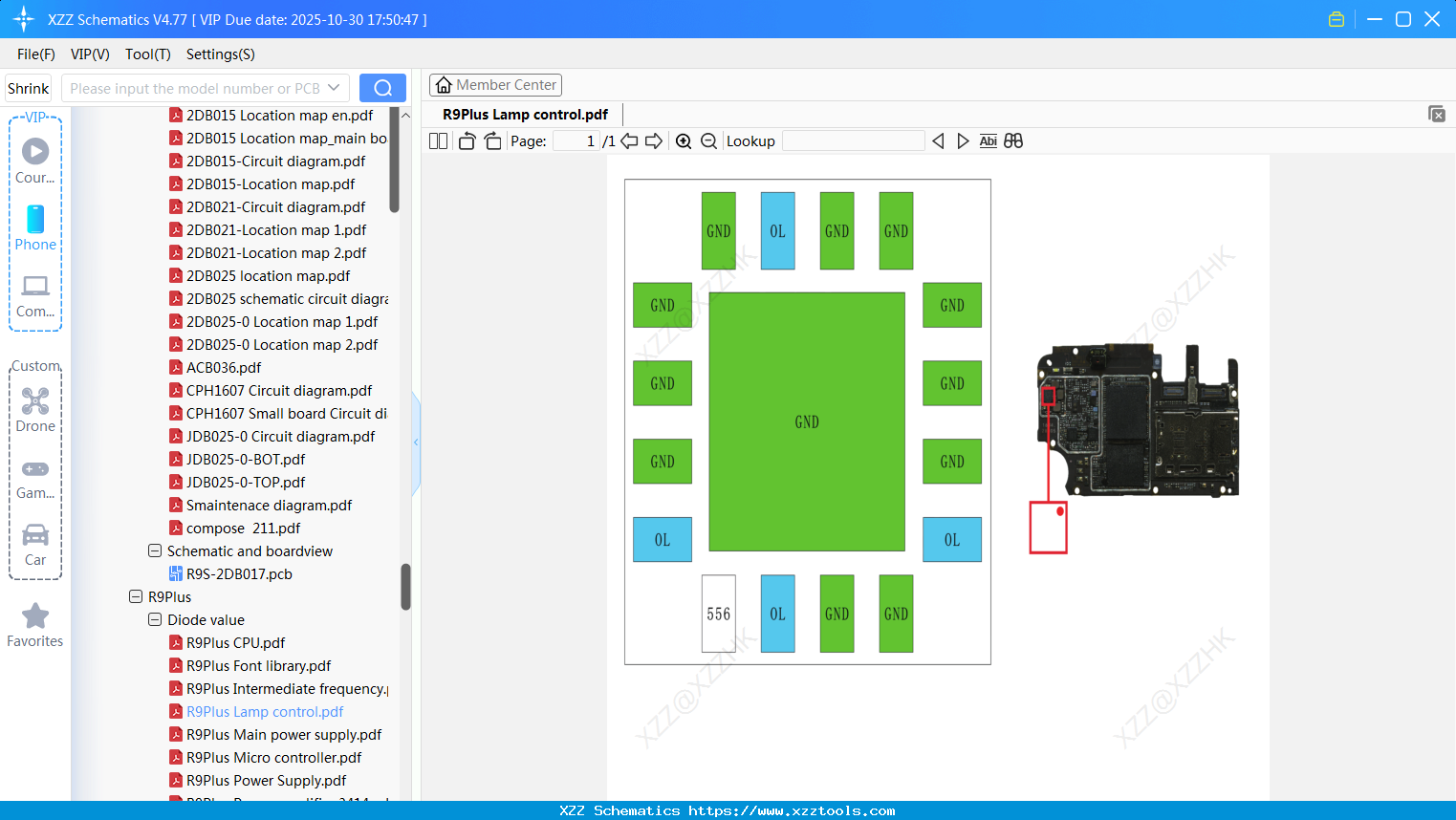Open 2DB021-Location map 1.pdf
Screen dimensions: 1456x820
pyautogui.click(x=276, y=230)
